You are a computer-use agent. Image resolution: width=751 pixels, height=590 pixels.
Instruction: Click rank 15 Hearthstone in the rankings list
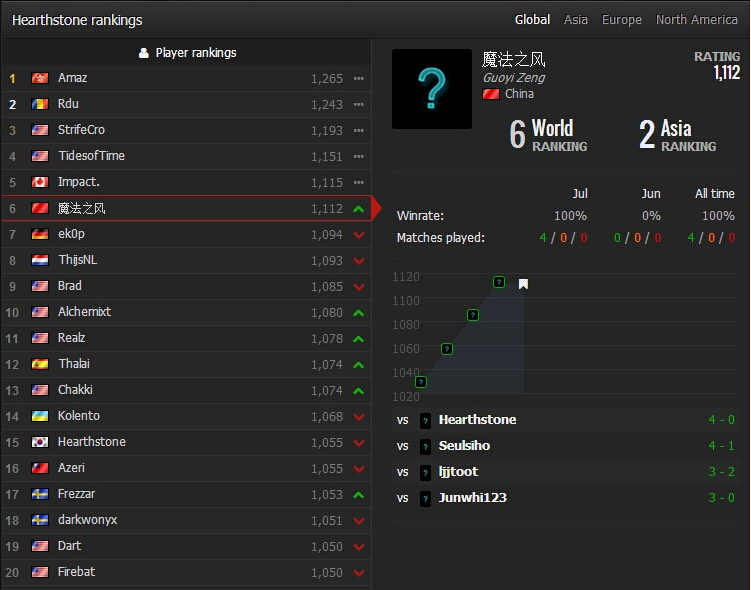pyautogui.click(x=186, y=442)
